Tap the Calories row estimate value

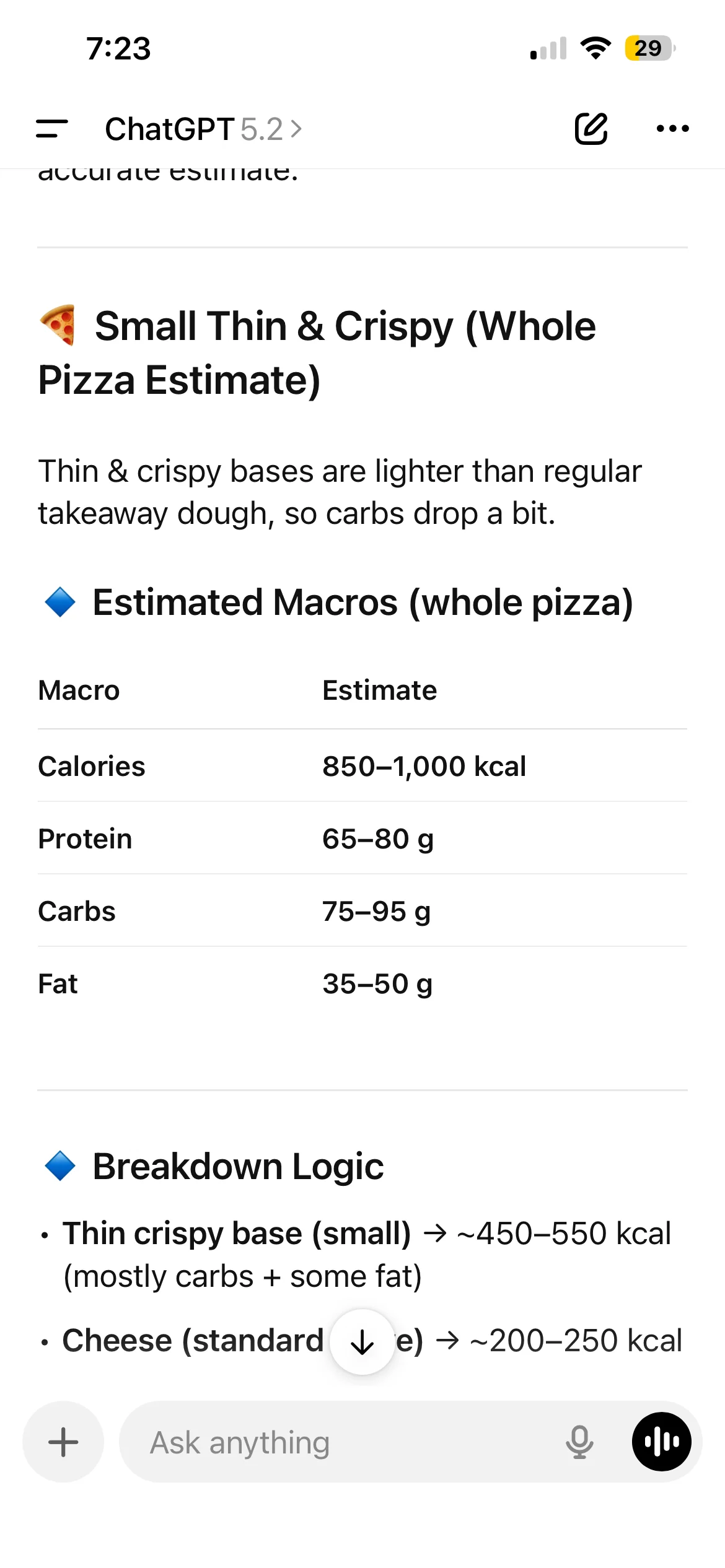coord(424,766)
